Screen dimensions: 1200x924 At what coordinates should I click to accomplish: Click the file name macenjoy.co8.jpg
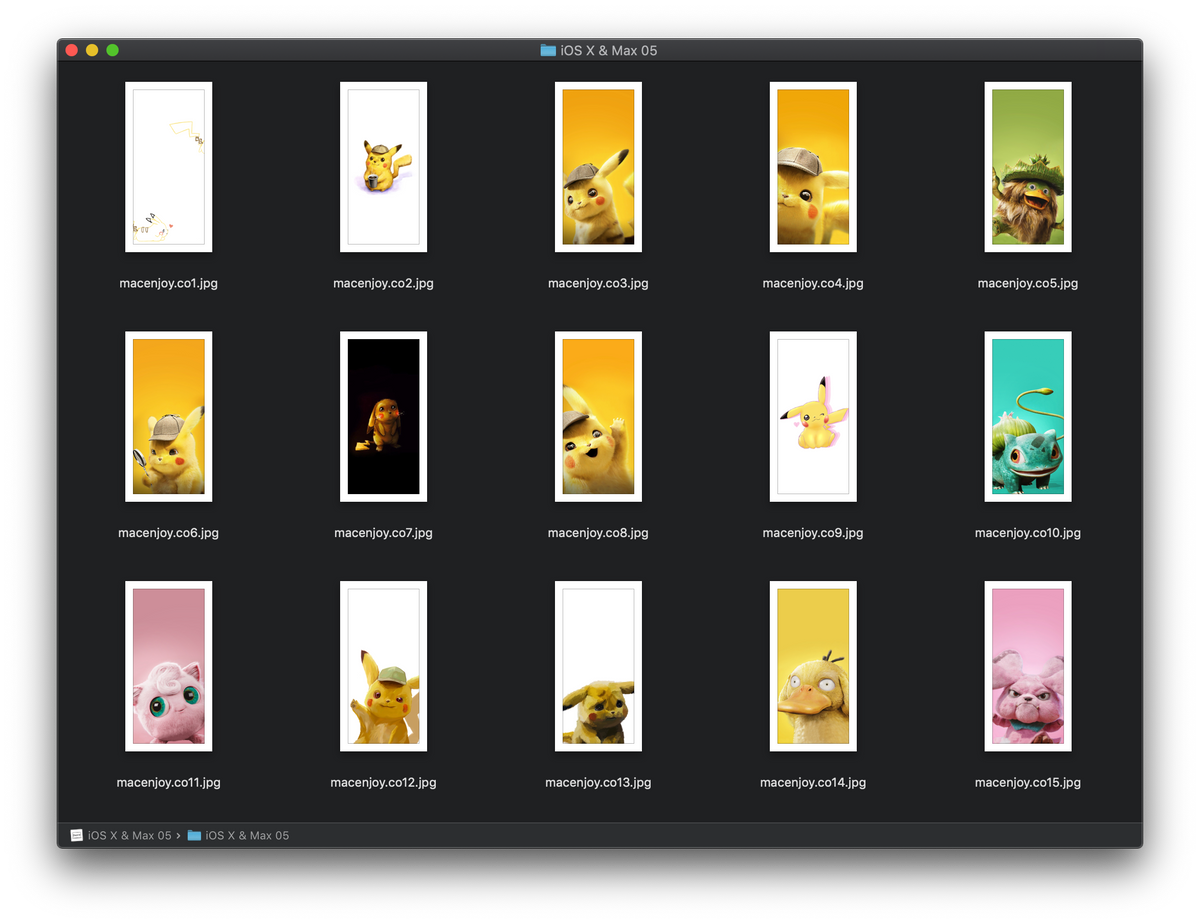click(598, 533)
